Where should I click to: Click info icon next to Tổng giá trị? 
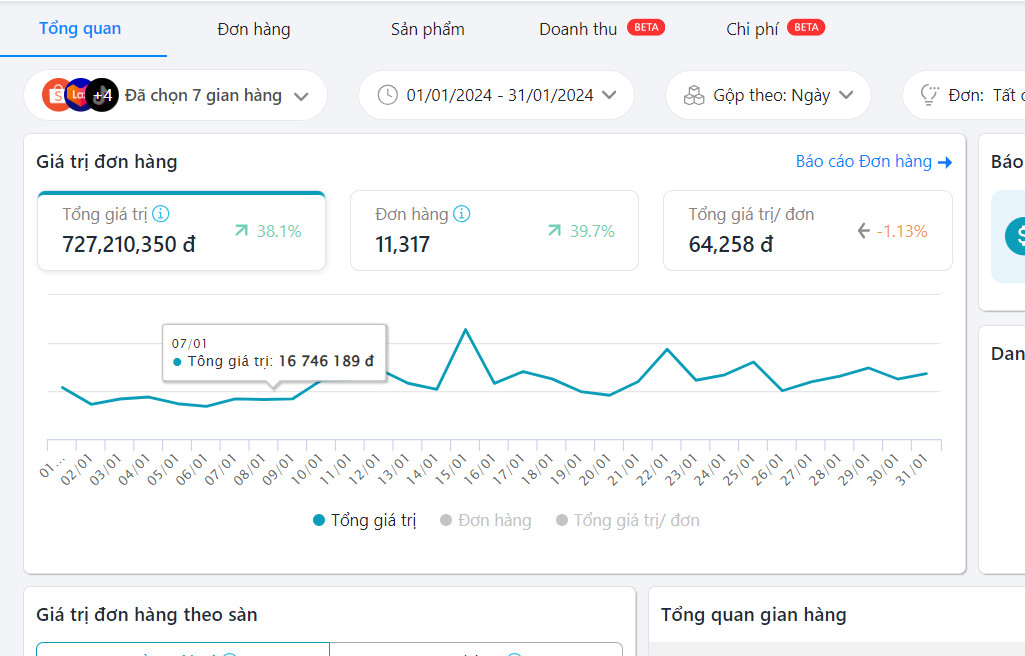coord(161,214)
